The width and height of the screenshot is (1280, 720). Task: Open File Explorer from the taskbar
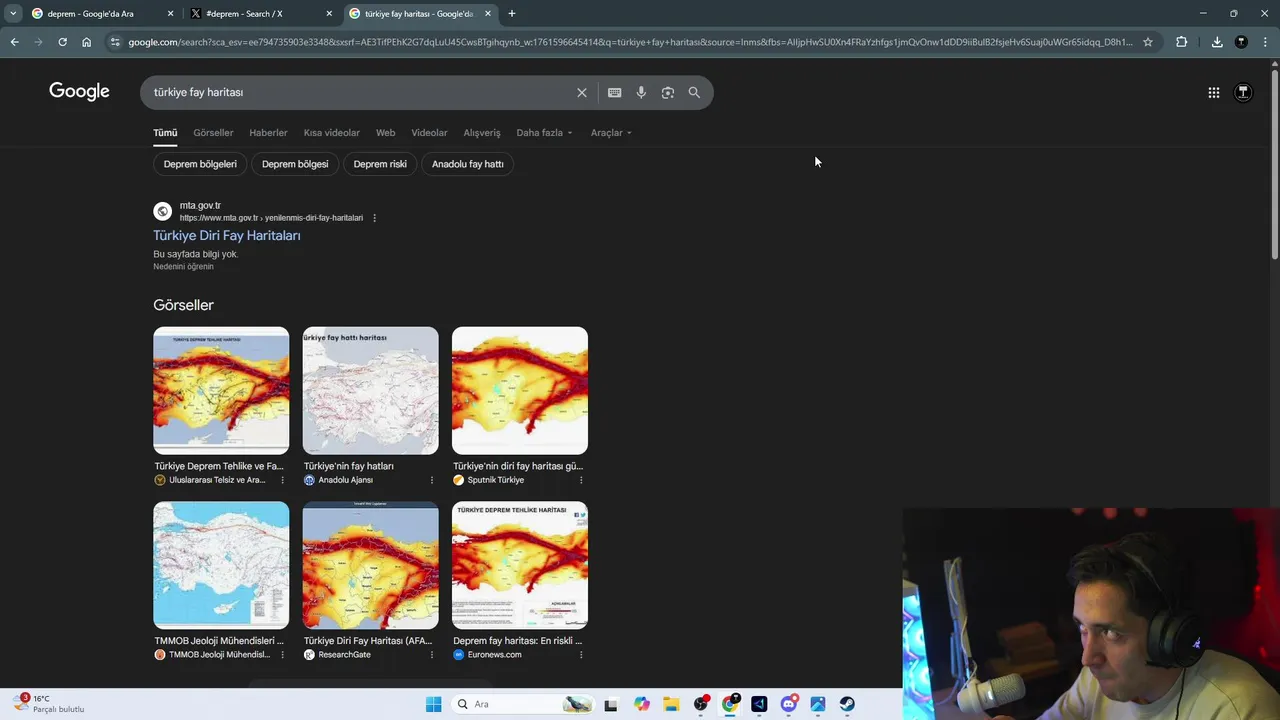pyautogui.click(x=671, y=704)
